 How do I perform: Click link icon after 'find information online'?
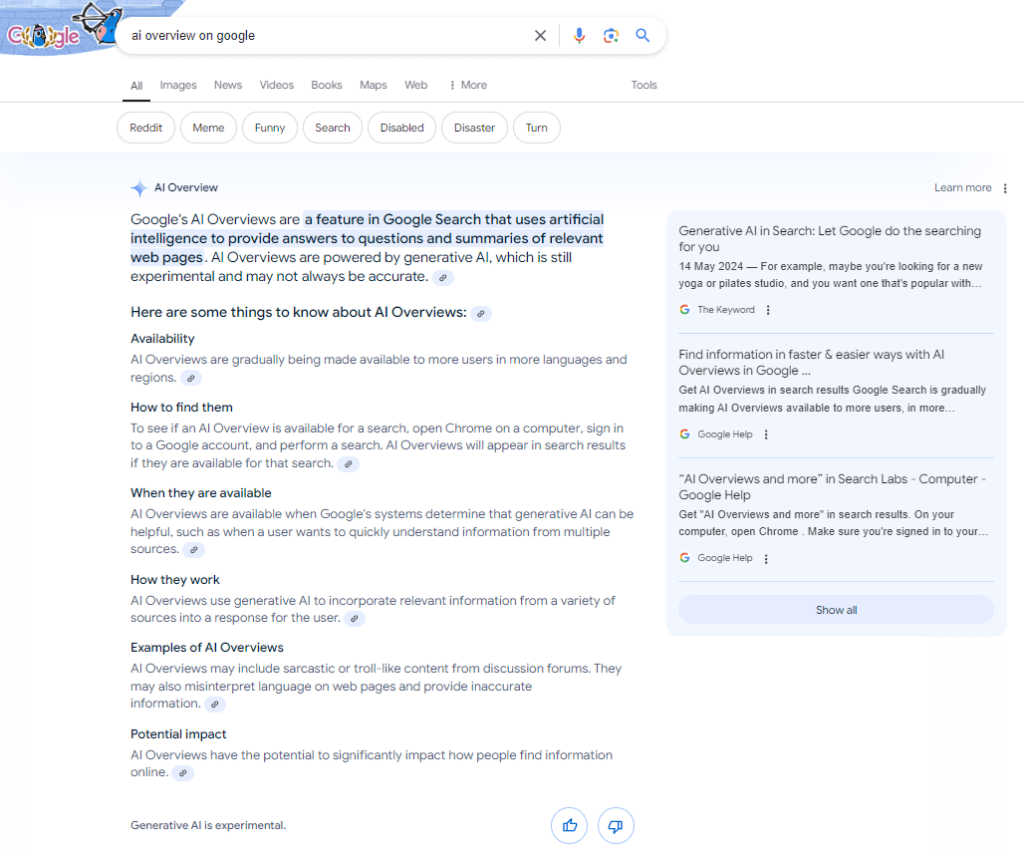coord(183,773)
